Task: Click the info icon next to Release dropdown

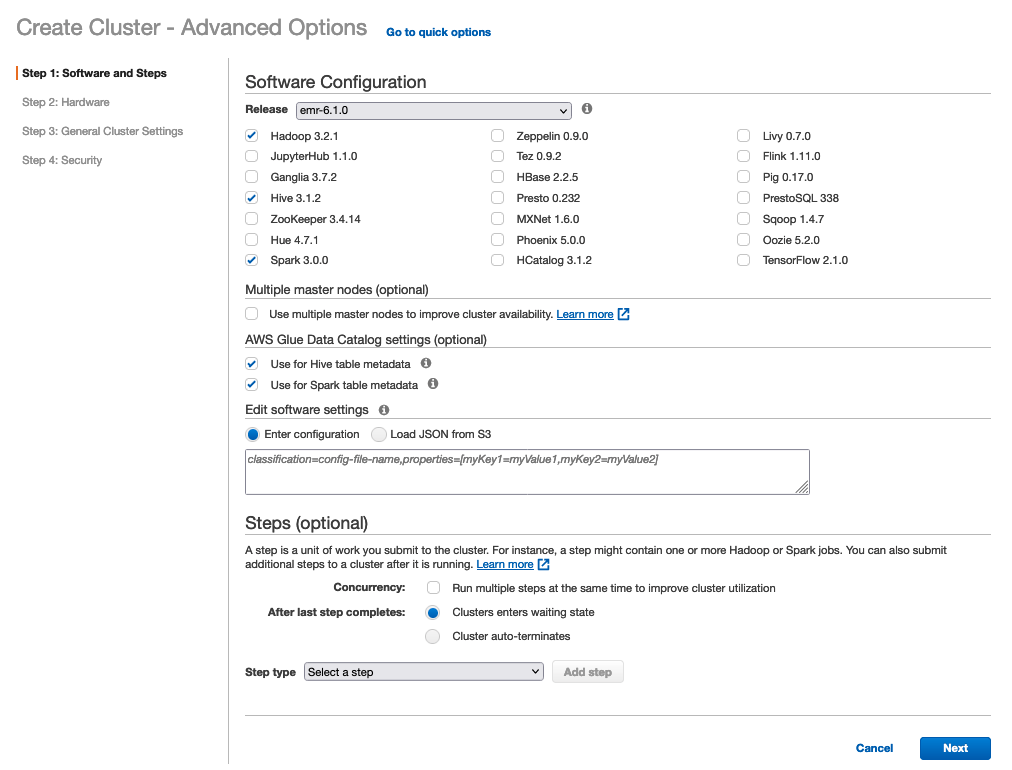Action: click(x=587, y=109)
